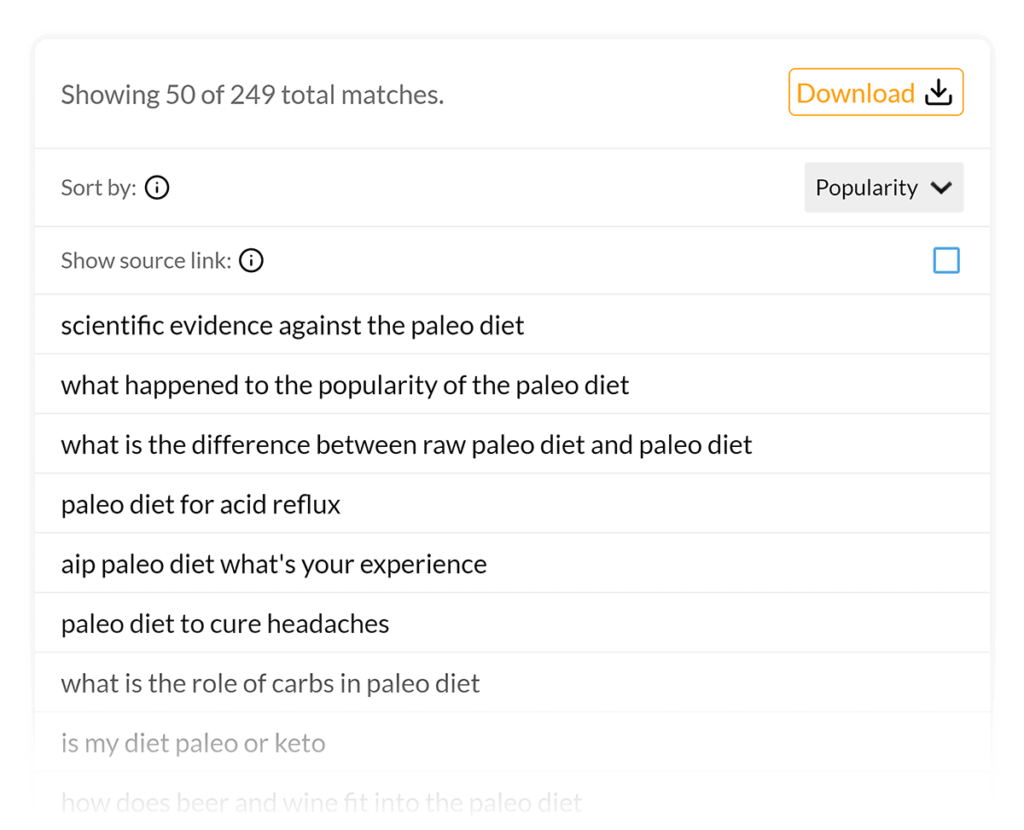
Task: Select "paleo diet to cure headaches"
Action: 225,624
